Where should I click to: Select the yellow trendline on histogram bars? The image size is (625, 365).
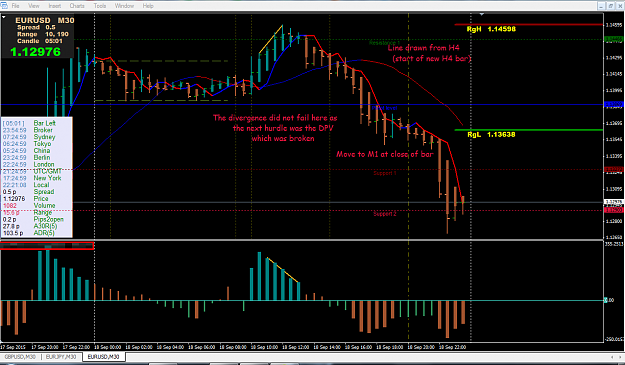pyautogui.click(x=283, y=270)
